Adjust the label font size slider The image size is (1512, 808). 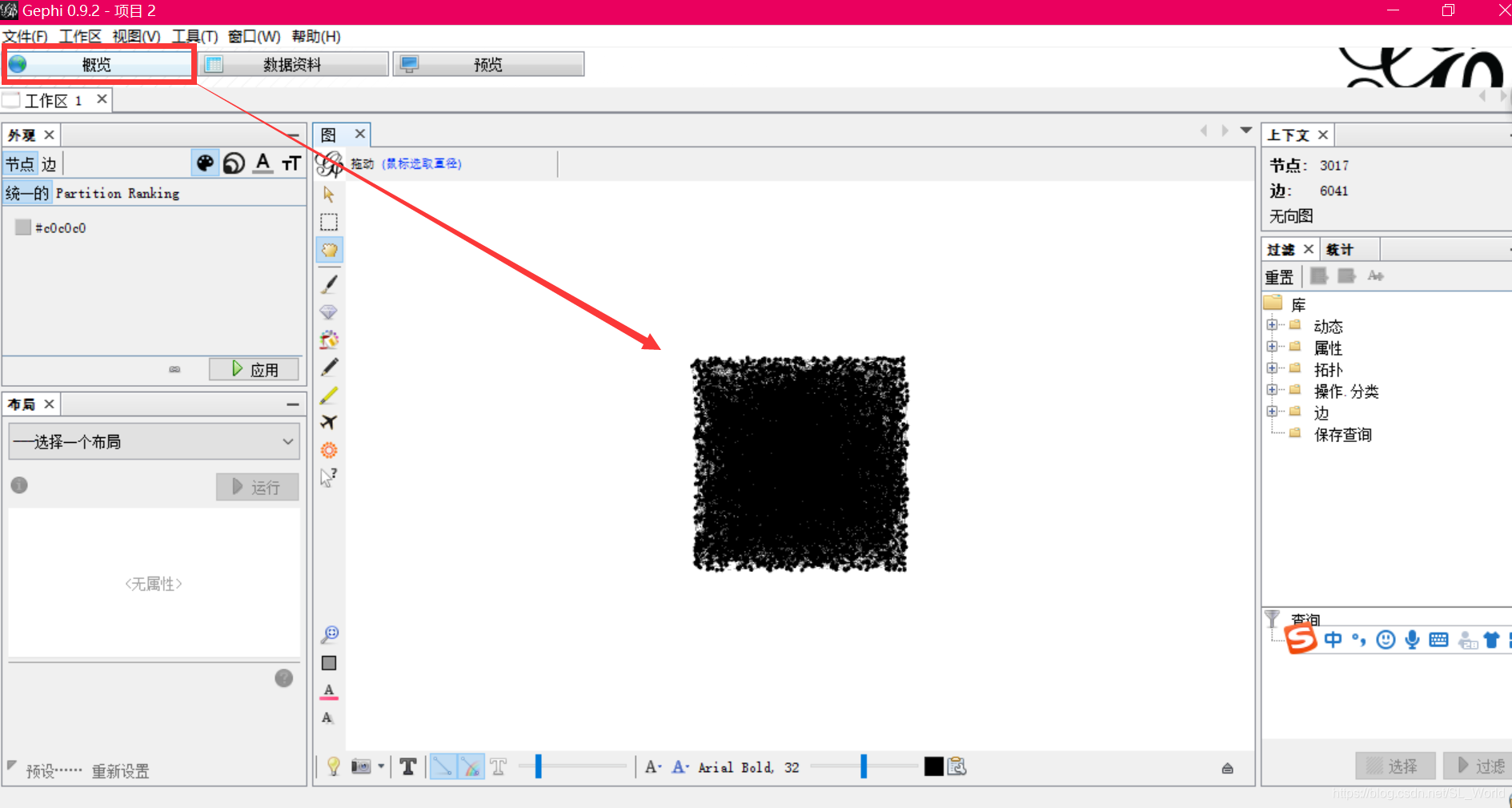coord(864,766)
